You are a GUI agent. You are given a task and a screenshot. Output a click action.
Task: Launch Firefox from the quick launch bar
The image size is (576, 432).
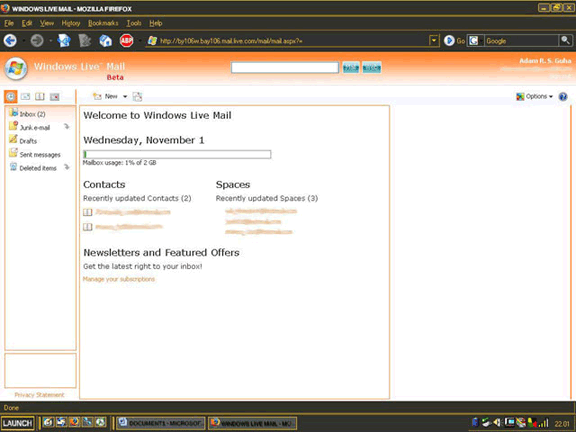coord(74,422)
